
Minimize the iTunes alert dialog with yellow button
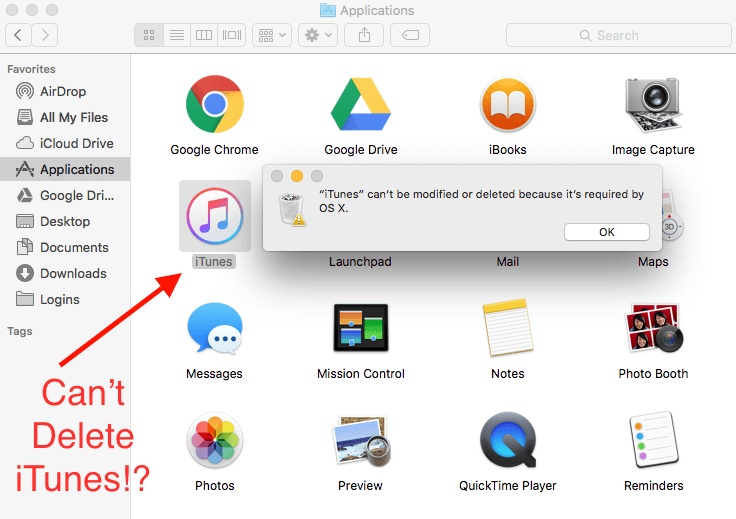click(x=297, y=176)
